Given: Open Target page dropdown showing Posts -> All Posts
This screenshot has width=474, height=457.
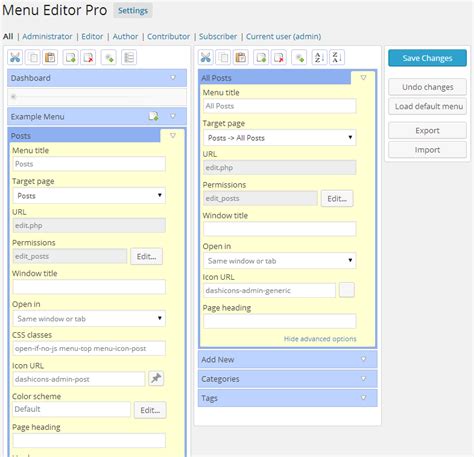Looking at the screenshot, I should click(280, 138).
